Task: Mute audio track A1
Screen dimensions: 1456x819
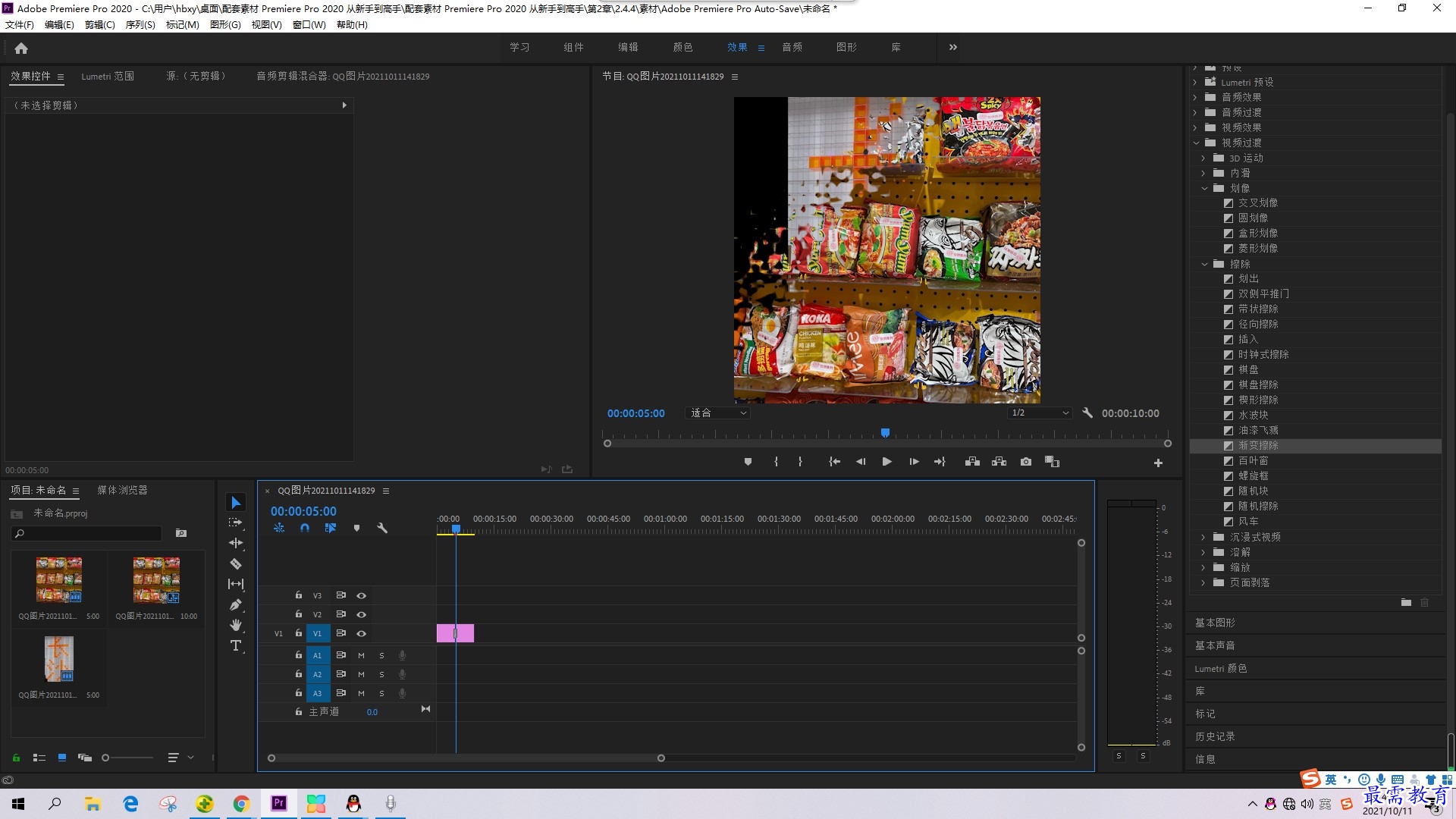Action: tap(361, 655)
